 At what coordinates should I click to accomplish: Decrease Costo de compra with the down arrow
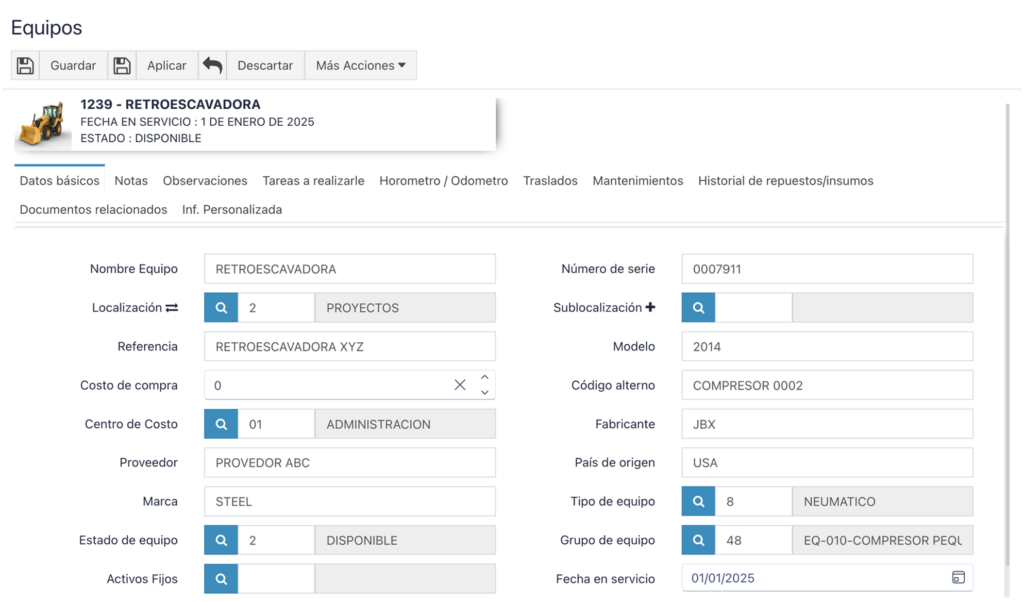tap(485, 392)
